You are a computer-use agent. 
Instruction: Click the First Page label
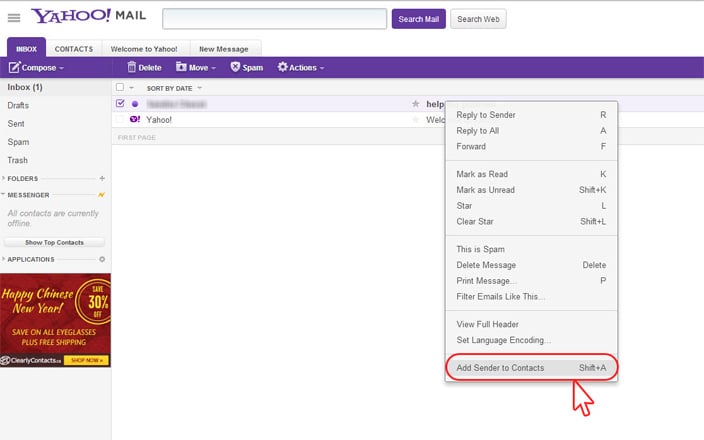(136, 137)
